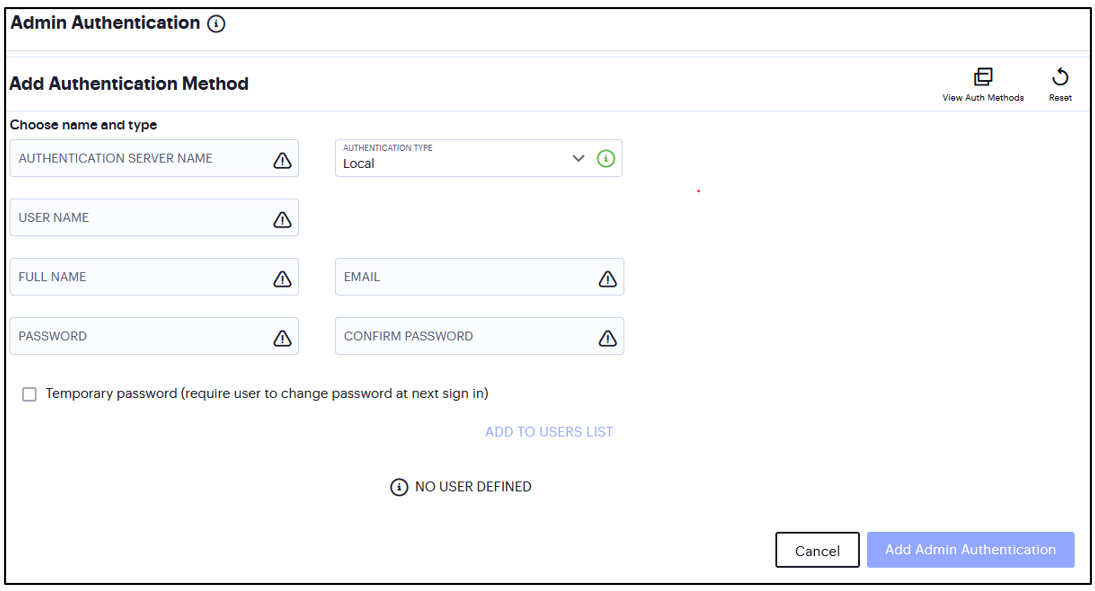Click the warning icon in User Name field
This screenshot has height=591, width=1095.
click(281, 217)
